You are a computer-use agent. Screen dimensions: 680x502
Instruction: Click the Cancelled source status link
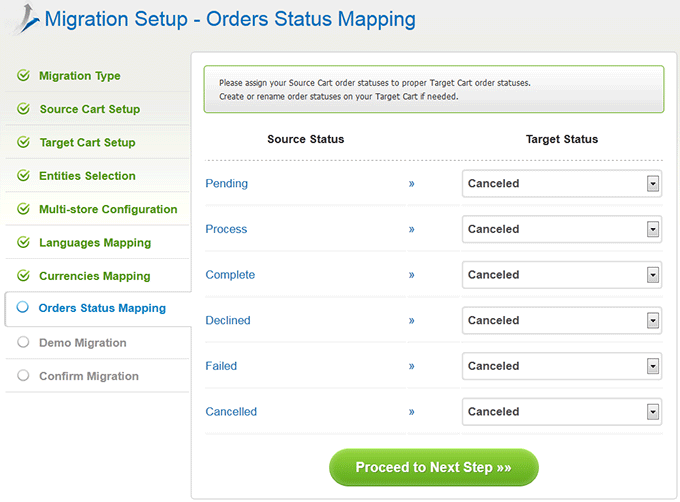coord(231,411)
